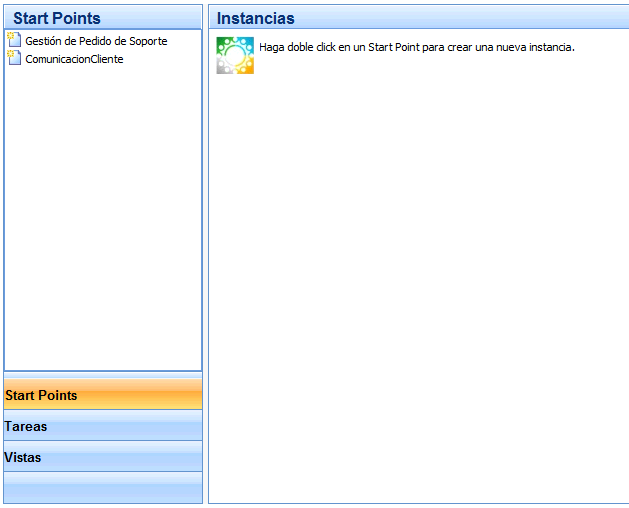This screenshot has height=508, width=629.
Task: Click the splitter above the Start Points button
Action: pyautogui.click(x=103, y=375)
